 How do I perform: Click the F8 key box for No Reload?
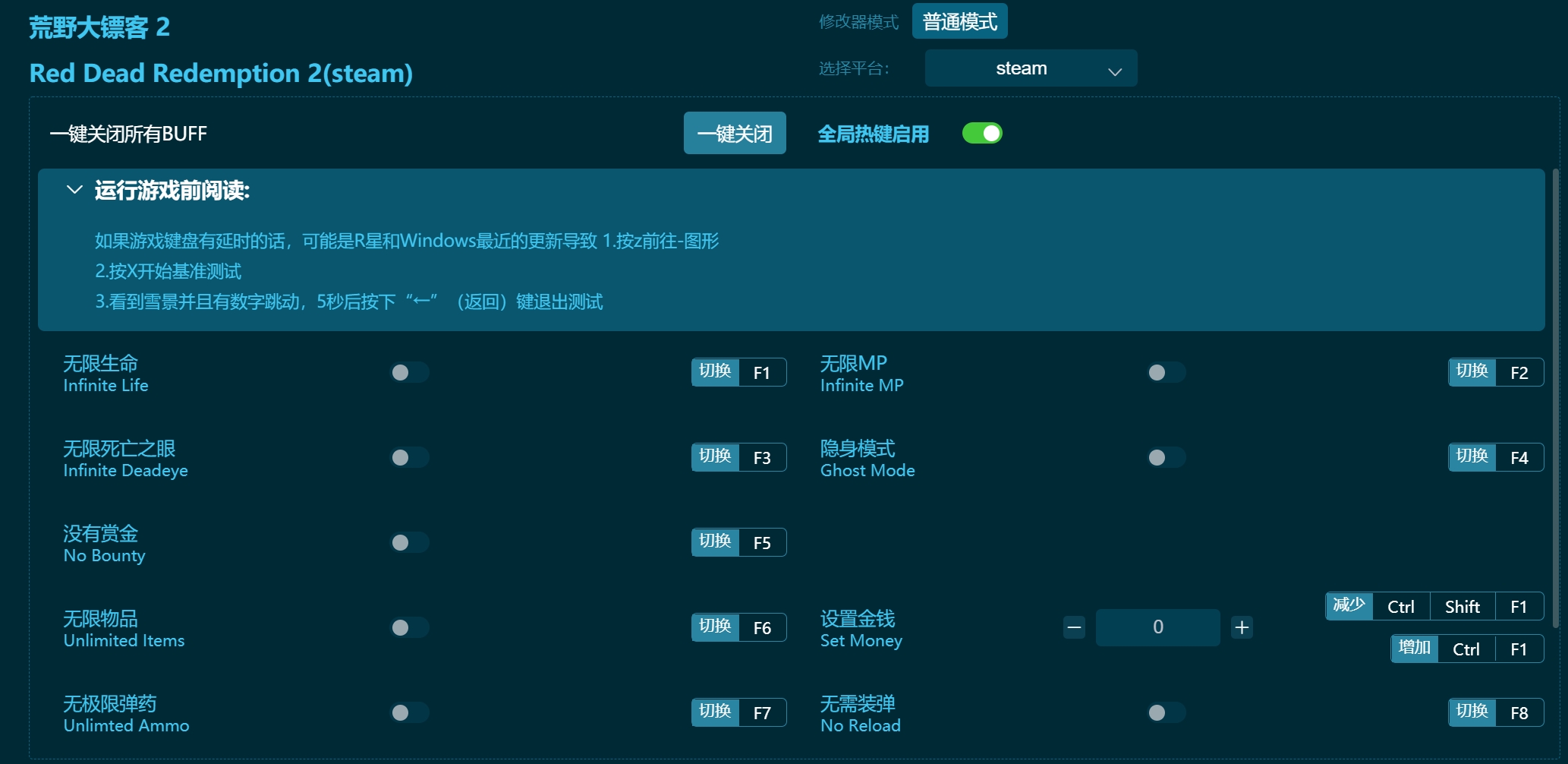(1519, 713)
